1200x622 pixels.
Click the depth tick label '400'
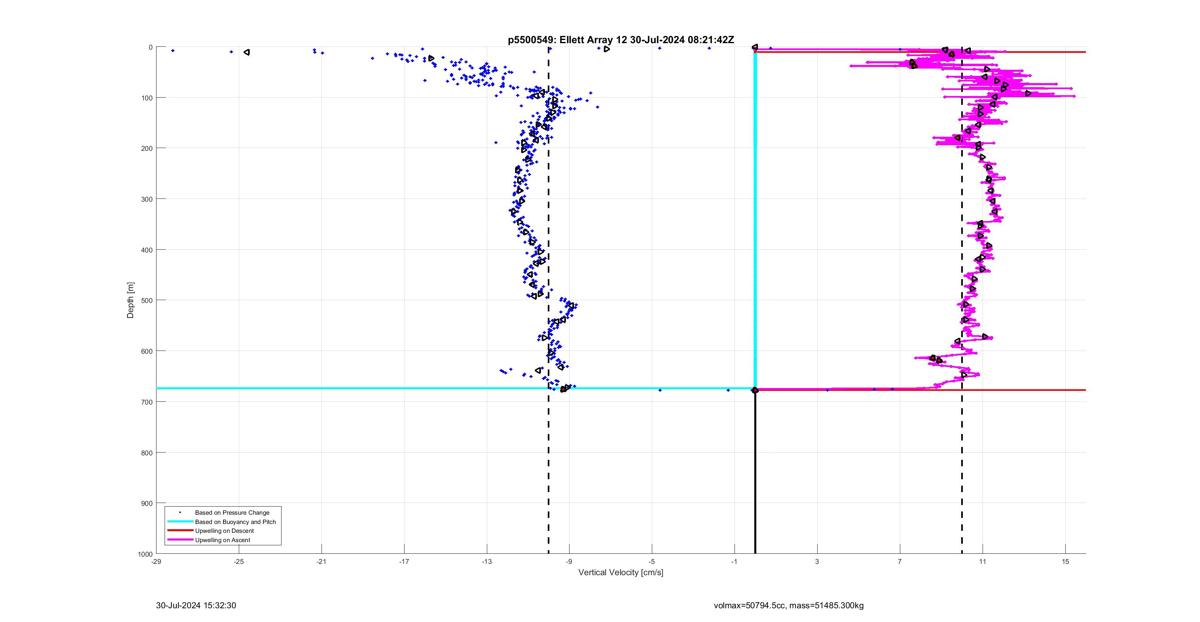[x=146, y=250]
